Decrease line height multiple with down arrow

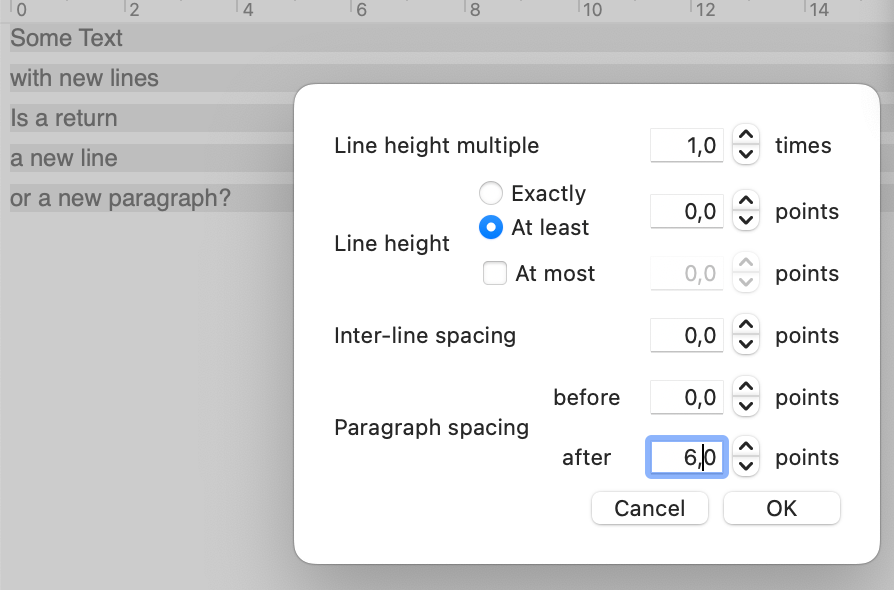click(746, 154)
